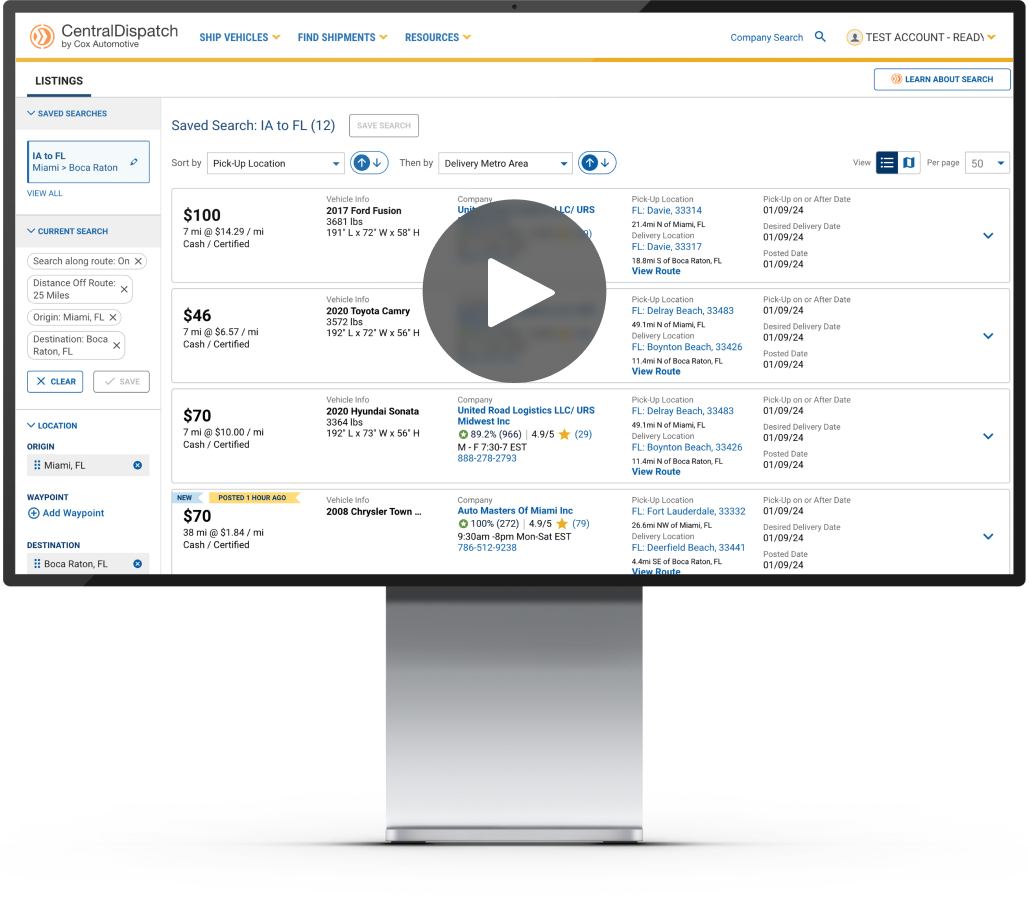Open the FL: Fort Lauderdale, 33332 link
Viewport: 1029px width, 897px height.
(x=688, y=511)
